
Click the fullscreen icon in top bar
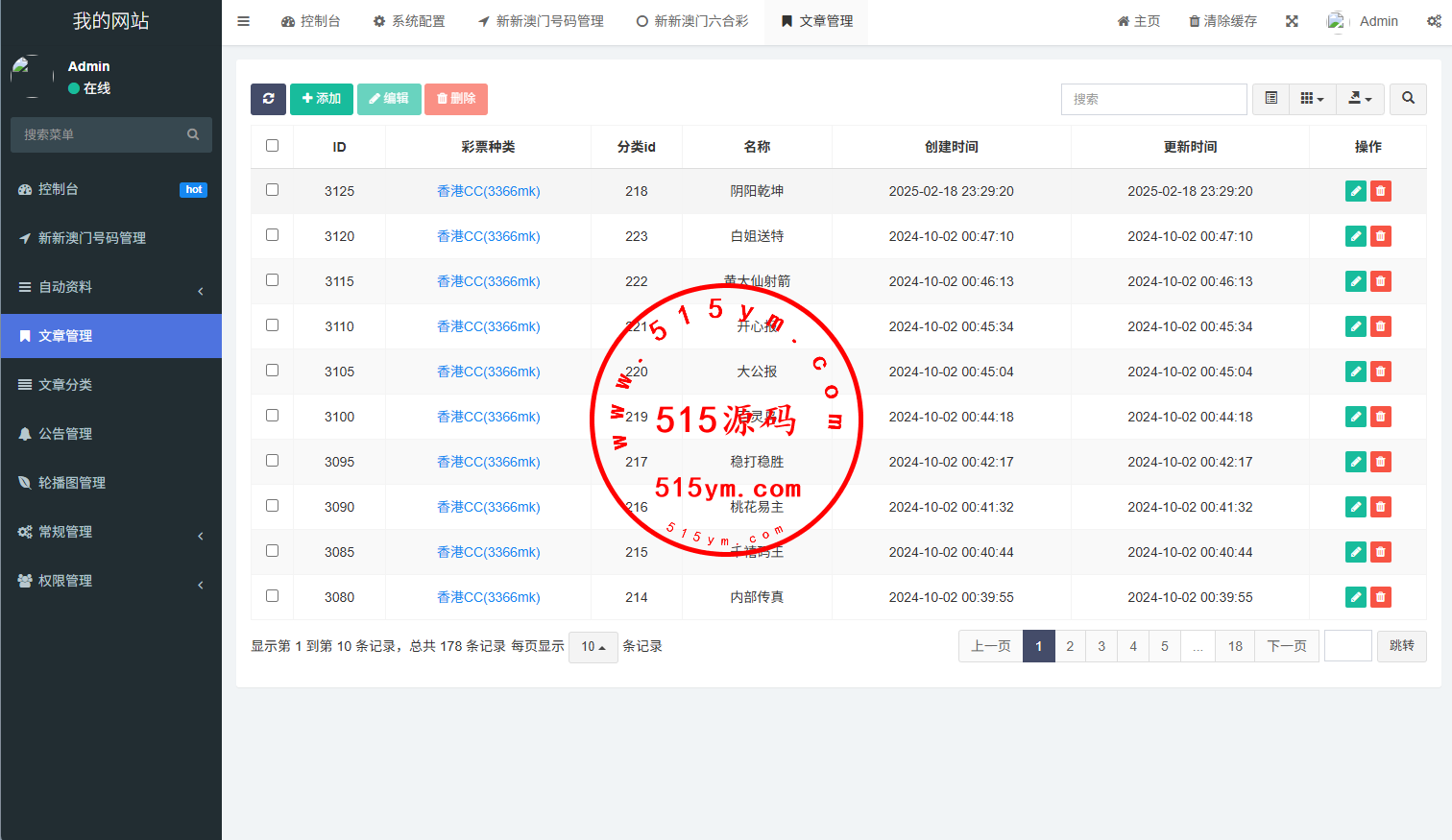(x=1292, y=21)
